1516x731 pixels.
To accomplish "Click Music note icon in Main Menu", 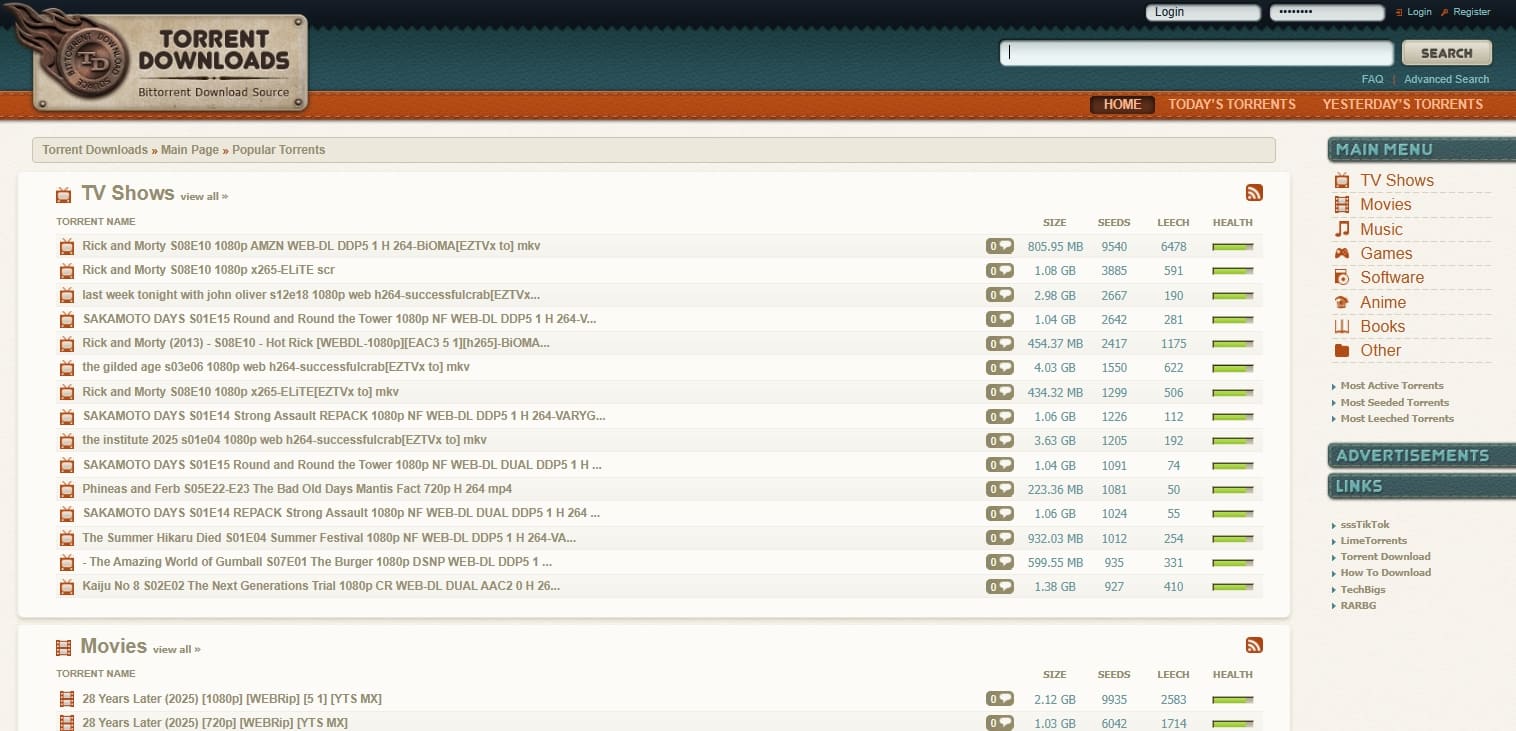I will [x=1342, y=229].
